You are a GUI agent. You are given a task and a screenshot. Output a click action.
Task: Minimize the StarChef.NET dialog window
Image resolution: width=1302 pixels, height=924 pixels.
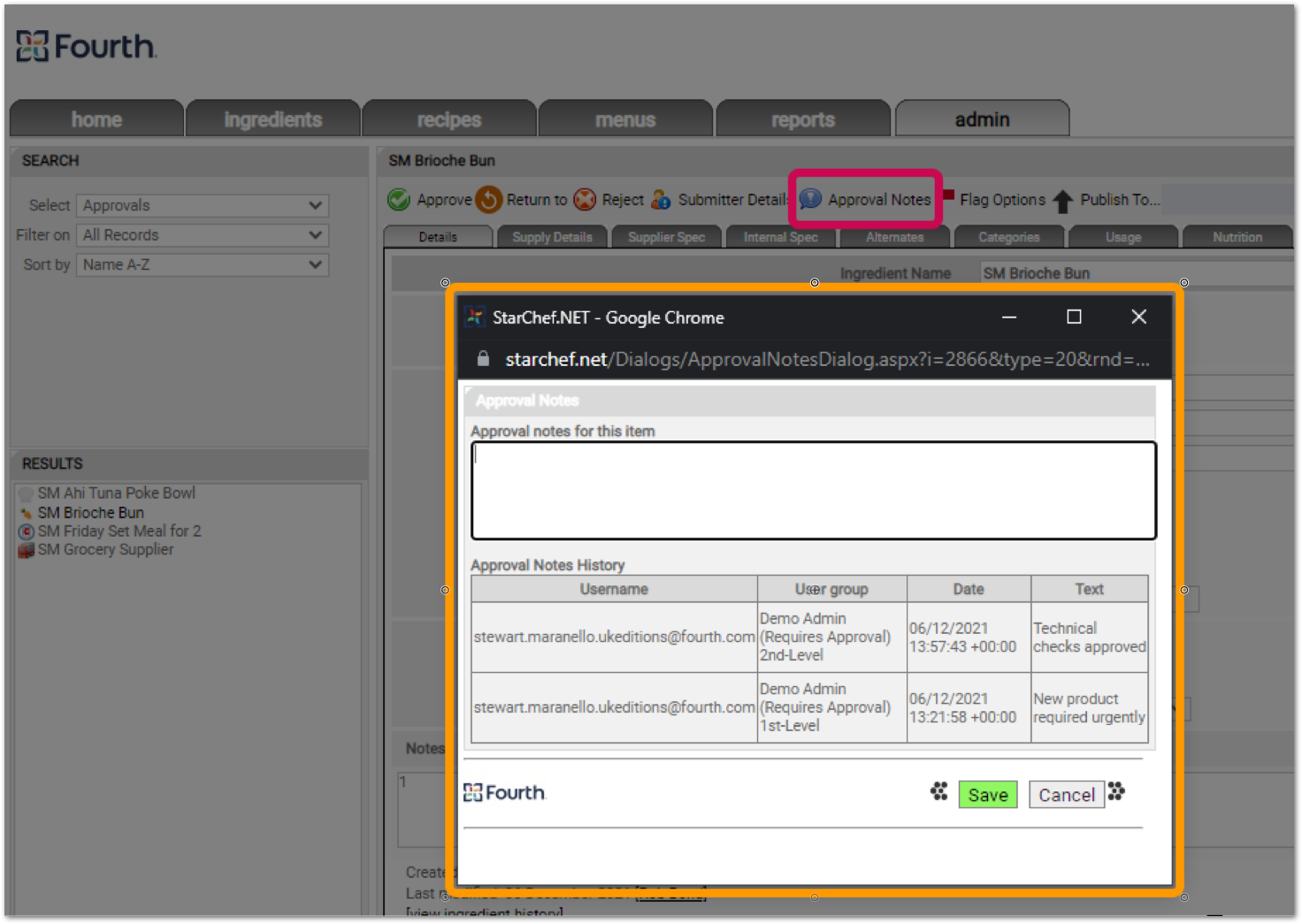pos(1009,317)
